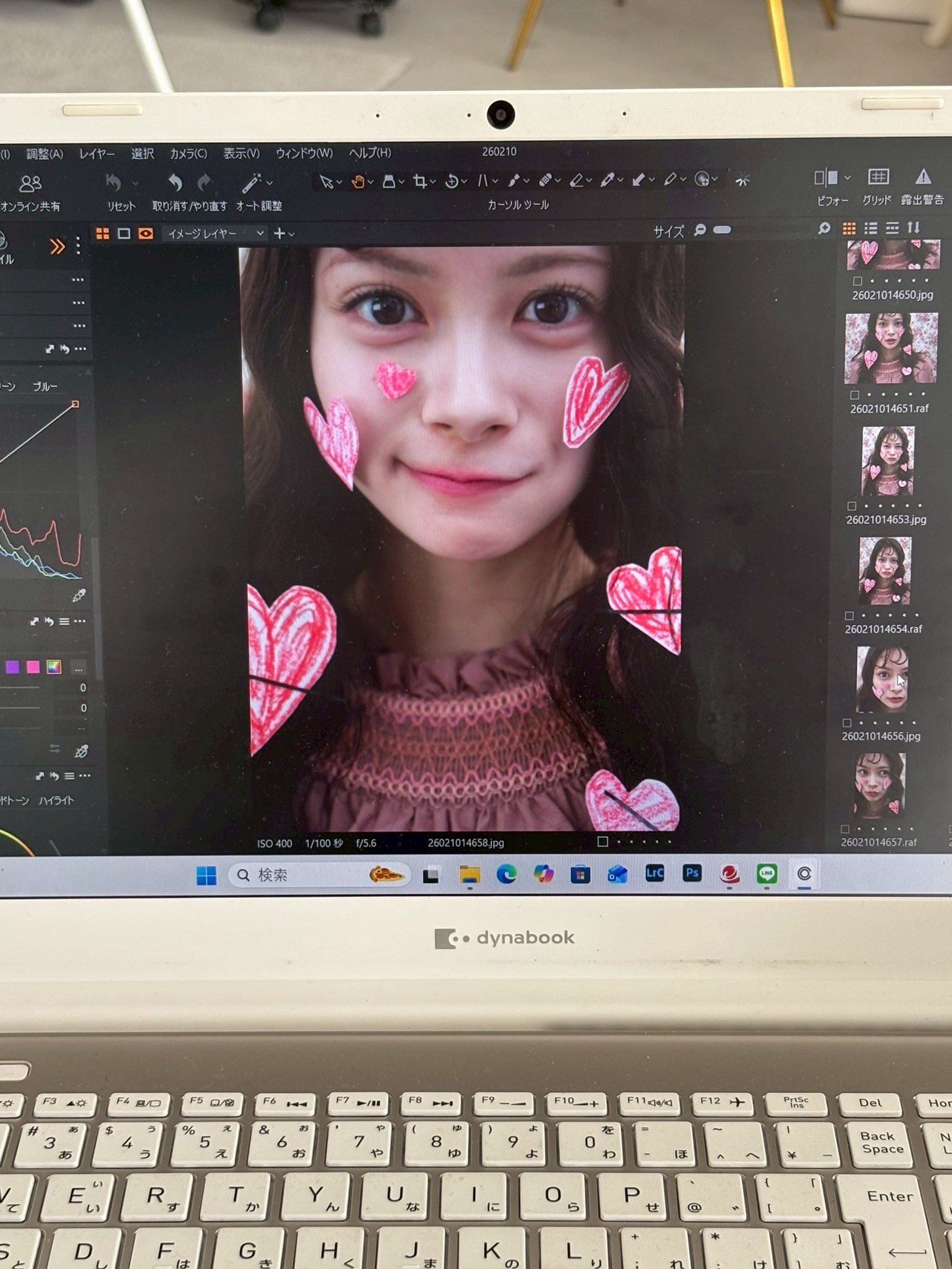Click the Auto Adjust magic wand icon

[251, 183]
